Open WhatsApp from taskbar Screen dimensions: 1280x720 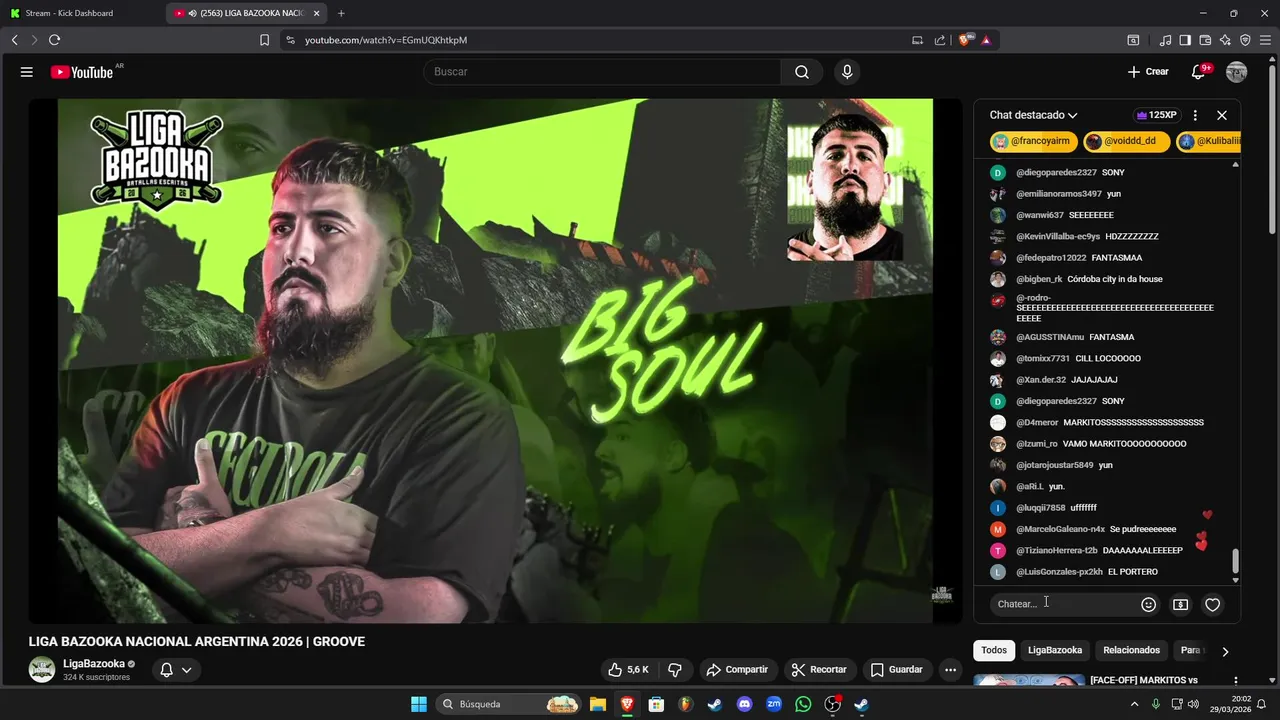[803, 704]
